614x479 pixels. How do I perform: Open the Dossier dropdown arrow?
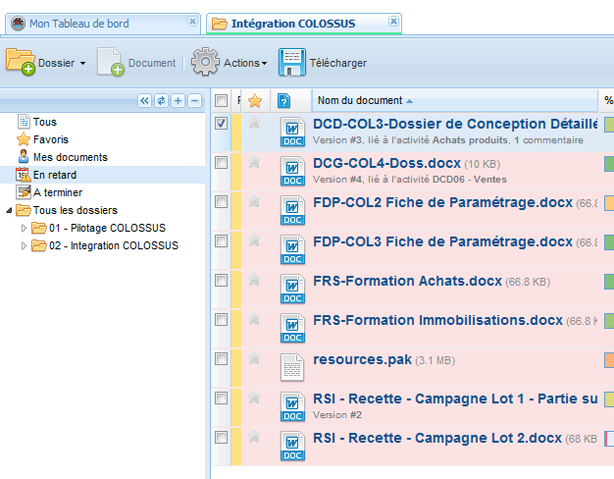coord(83,63)
